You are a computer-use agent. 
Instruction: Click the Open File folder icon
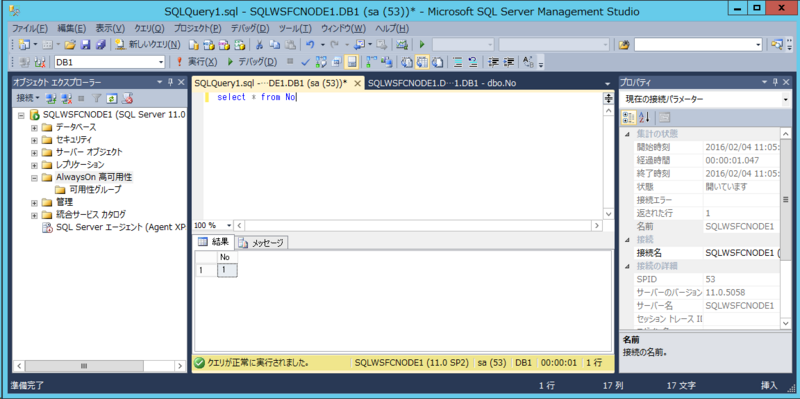[70, 45]
